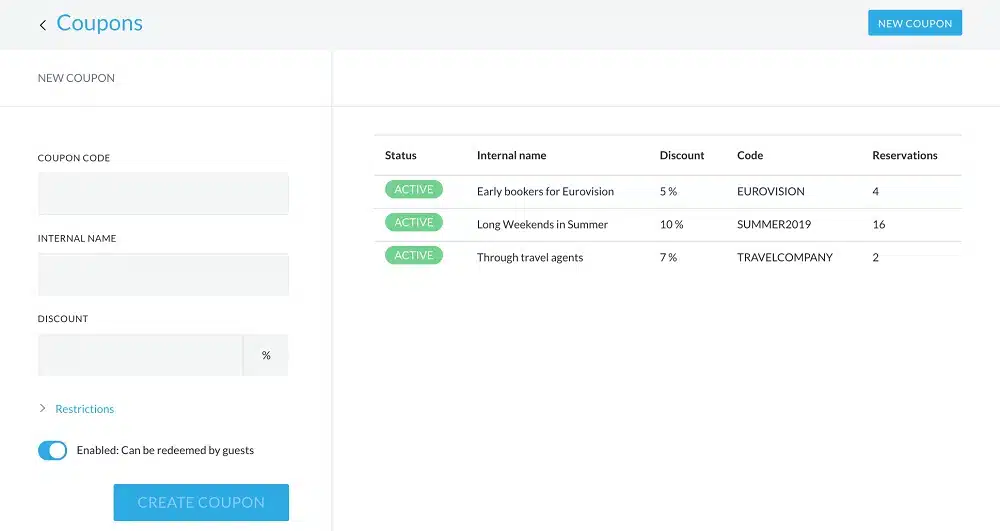Image resolution: width=1000 pixels, height=531 pixels.
Task: Click into the Internal Name field
Action: click(x=163, y=274)
